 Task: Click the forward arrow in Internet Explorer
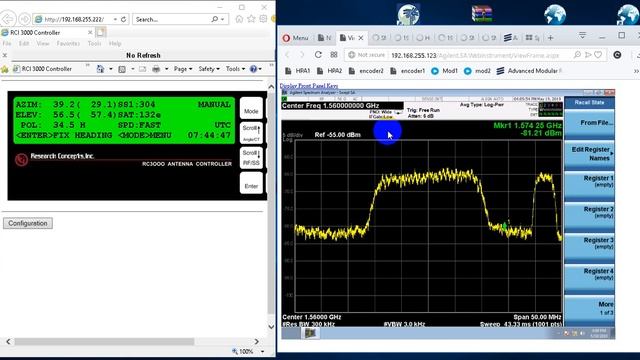(x=24, y=19)
